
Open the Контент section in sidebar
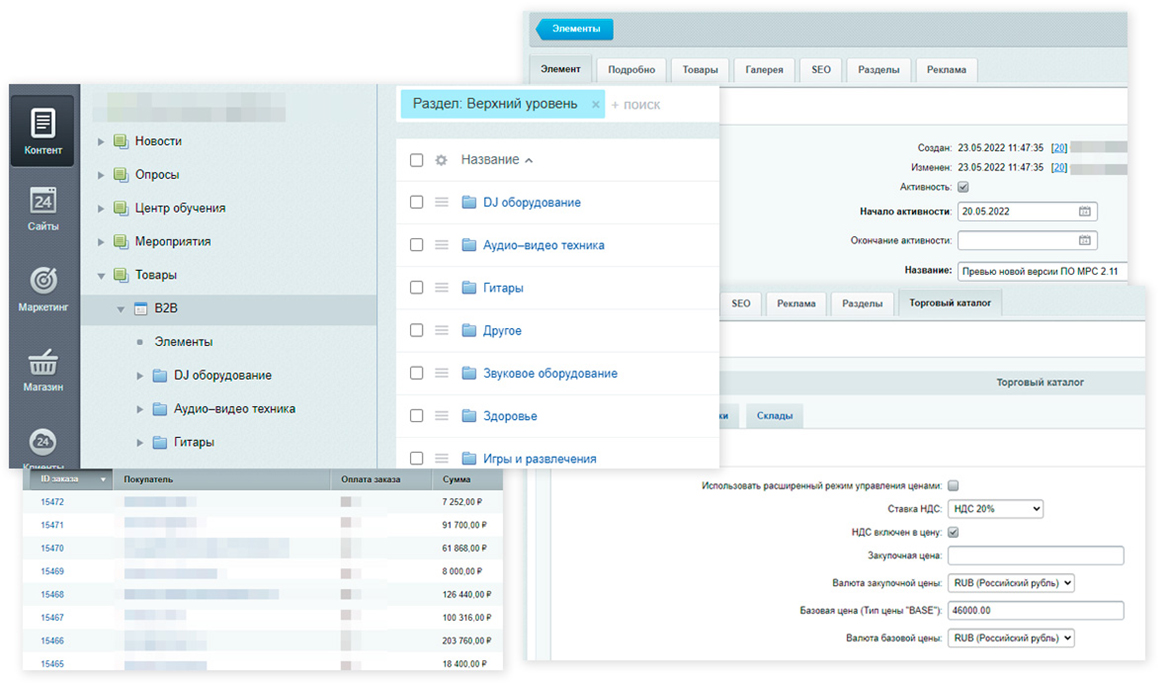(43, 131)
